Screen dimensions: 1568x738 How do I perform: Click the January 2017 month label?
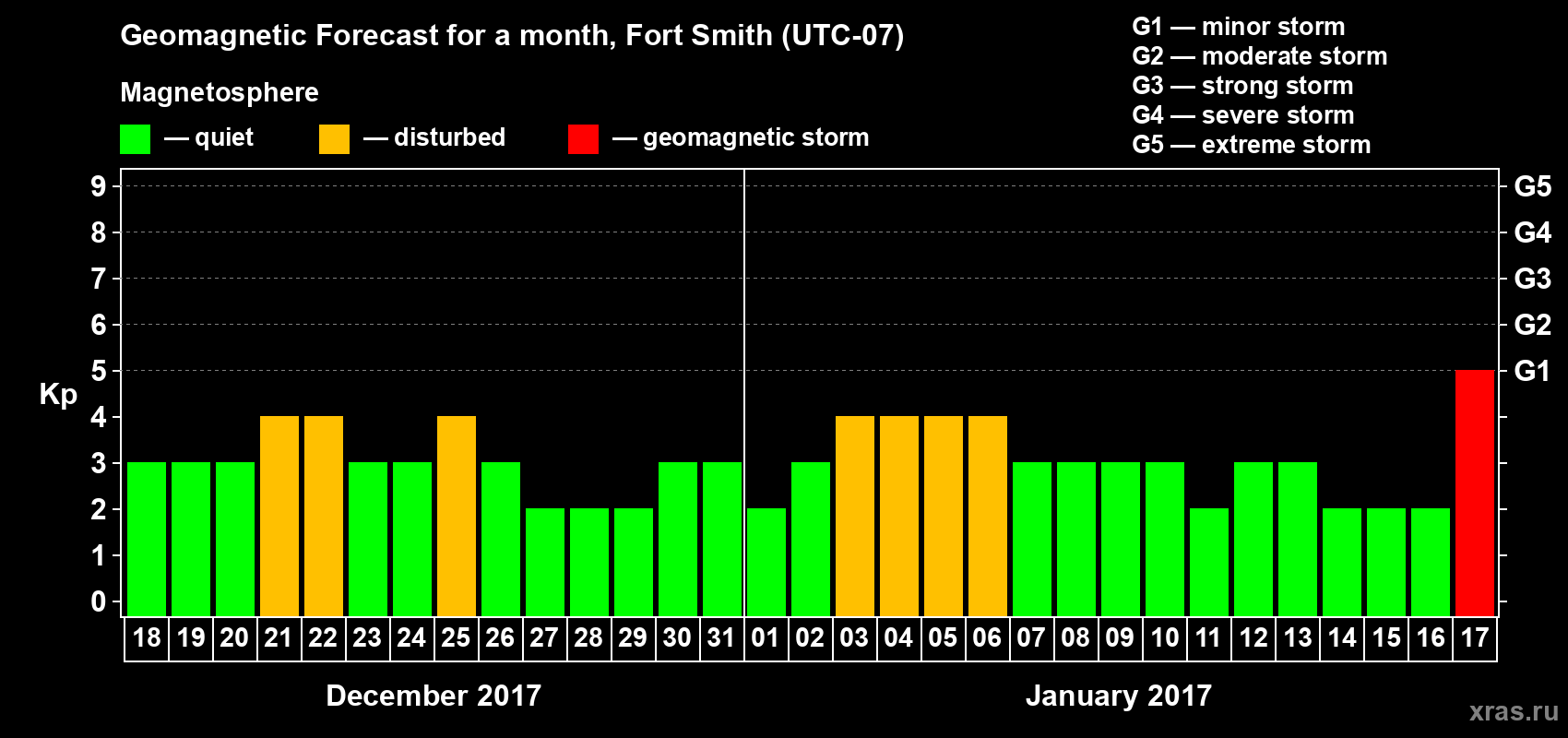(x=1119, y=696)
